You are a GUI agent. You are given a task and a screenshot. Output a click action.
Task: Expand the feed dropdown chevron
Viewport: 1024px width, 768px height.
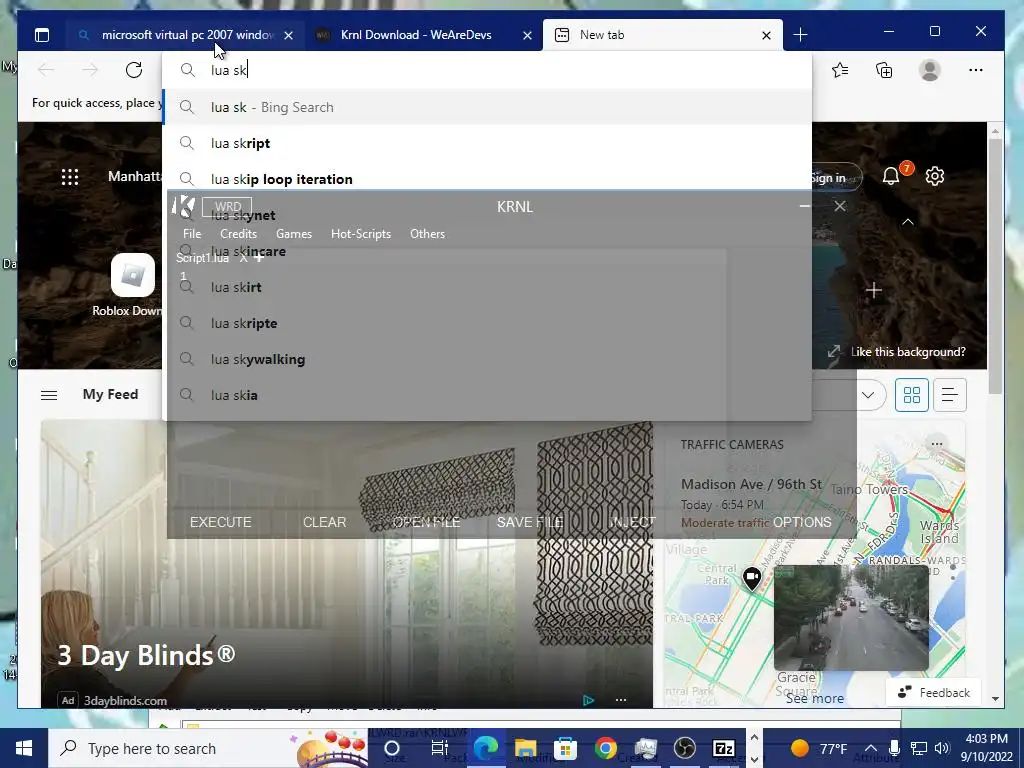[867, 395]
